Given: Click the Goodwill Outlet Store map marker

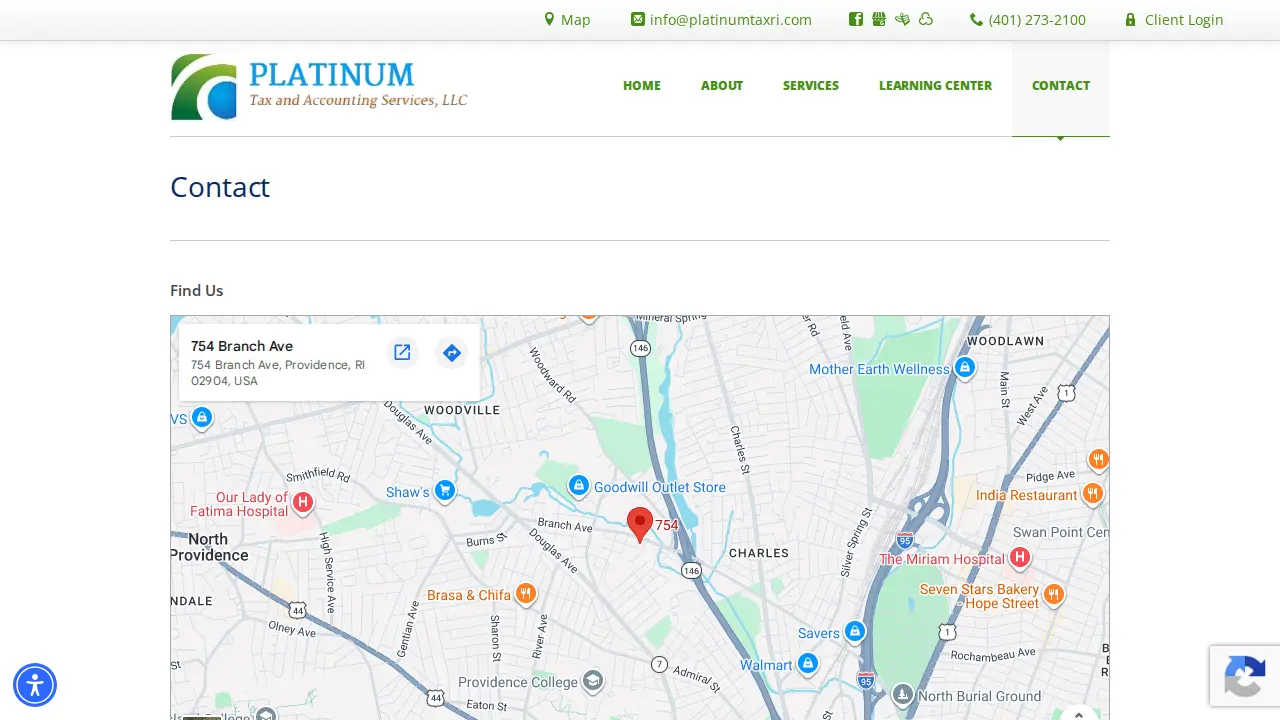Looking at the screenshot, I should pyautogui.click(x=578, y=486).
